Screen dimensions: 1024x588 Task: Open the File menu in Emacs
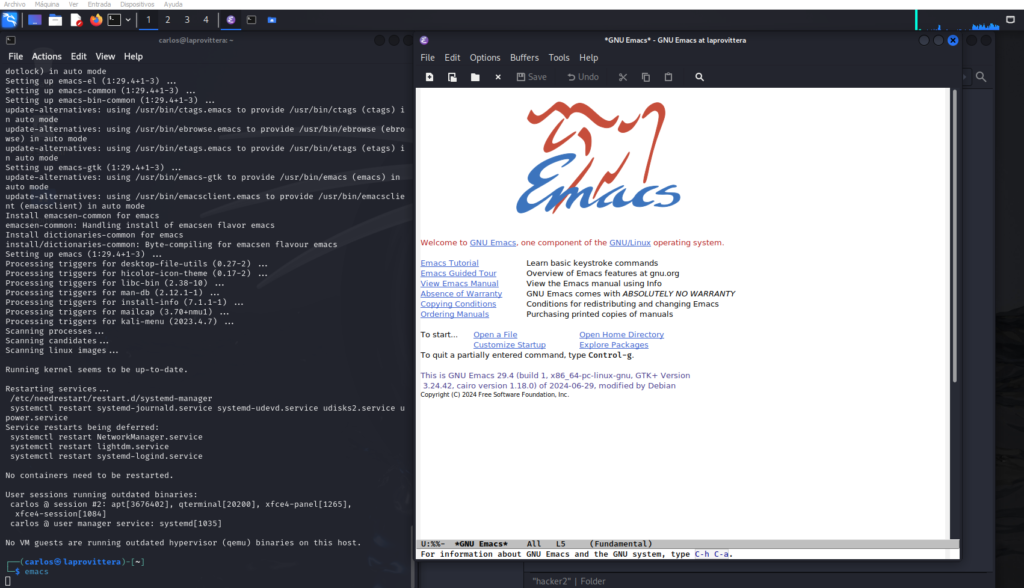tap(428, 58)
